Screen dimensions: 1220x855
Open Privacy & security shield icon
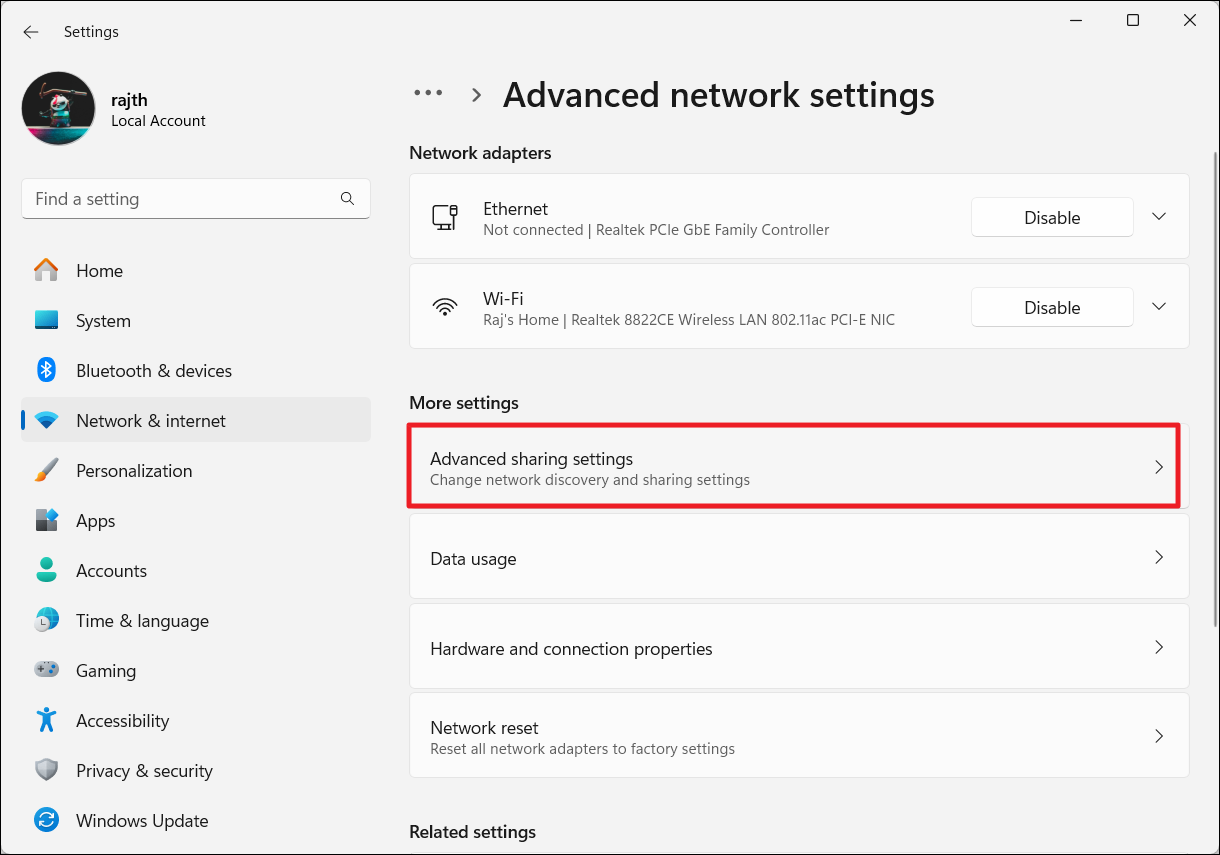tap(46, 771)
